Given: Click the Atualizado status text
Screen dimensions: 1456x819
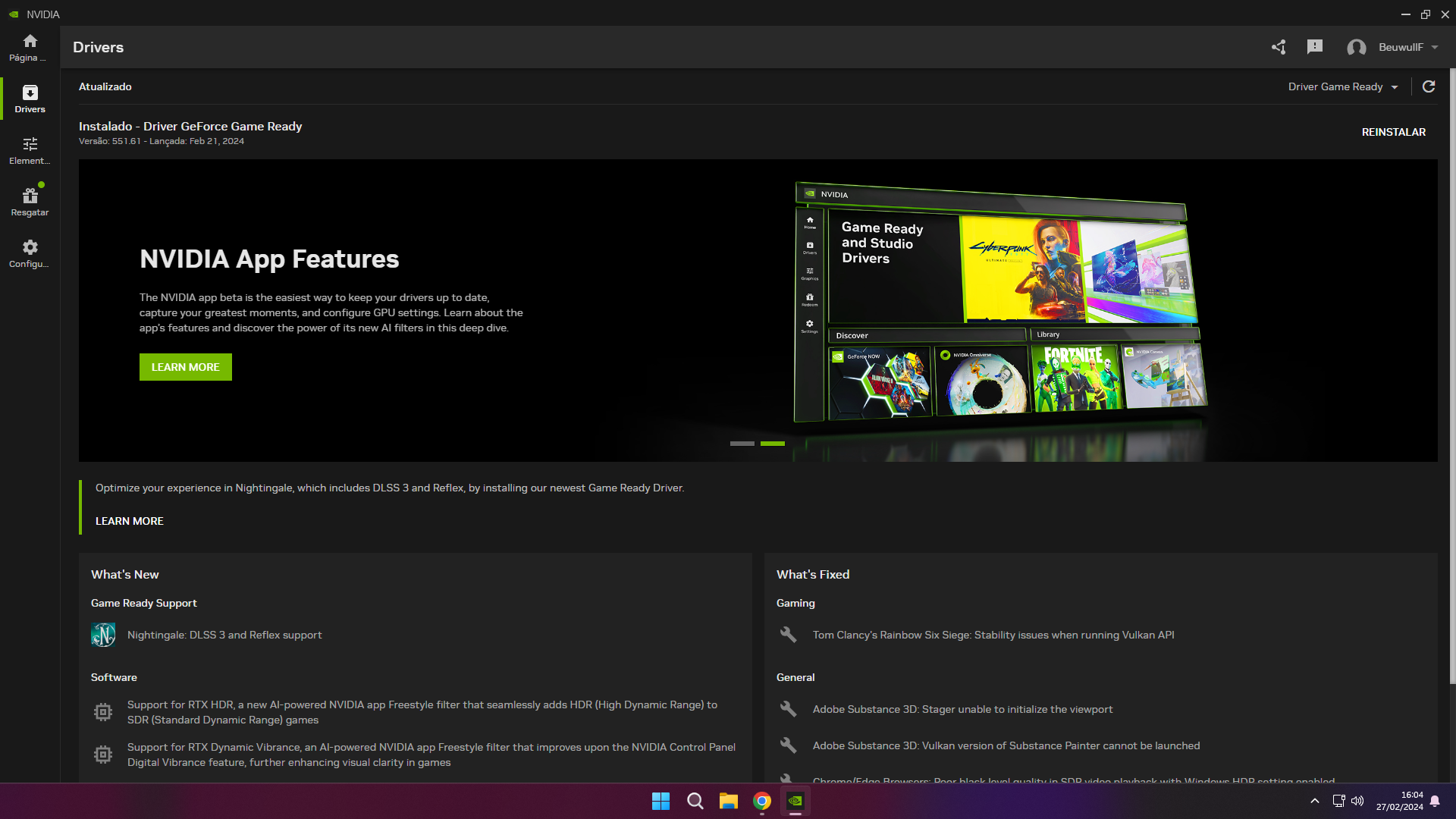Looking at the screenshot, I should (105, 86).
